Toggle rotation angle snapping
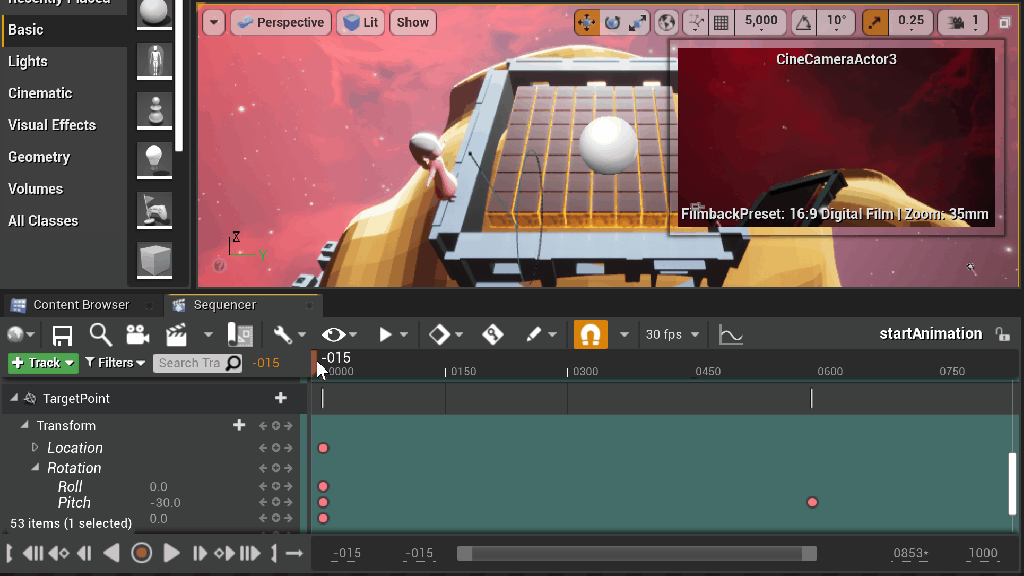 [x=803, y=21]
